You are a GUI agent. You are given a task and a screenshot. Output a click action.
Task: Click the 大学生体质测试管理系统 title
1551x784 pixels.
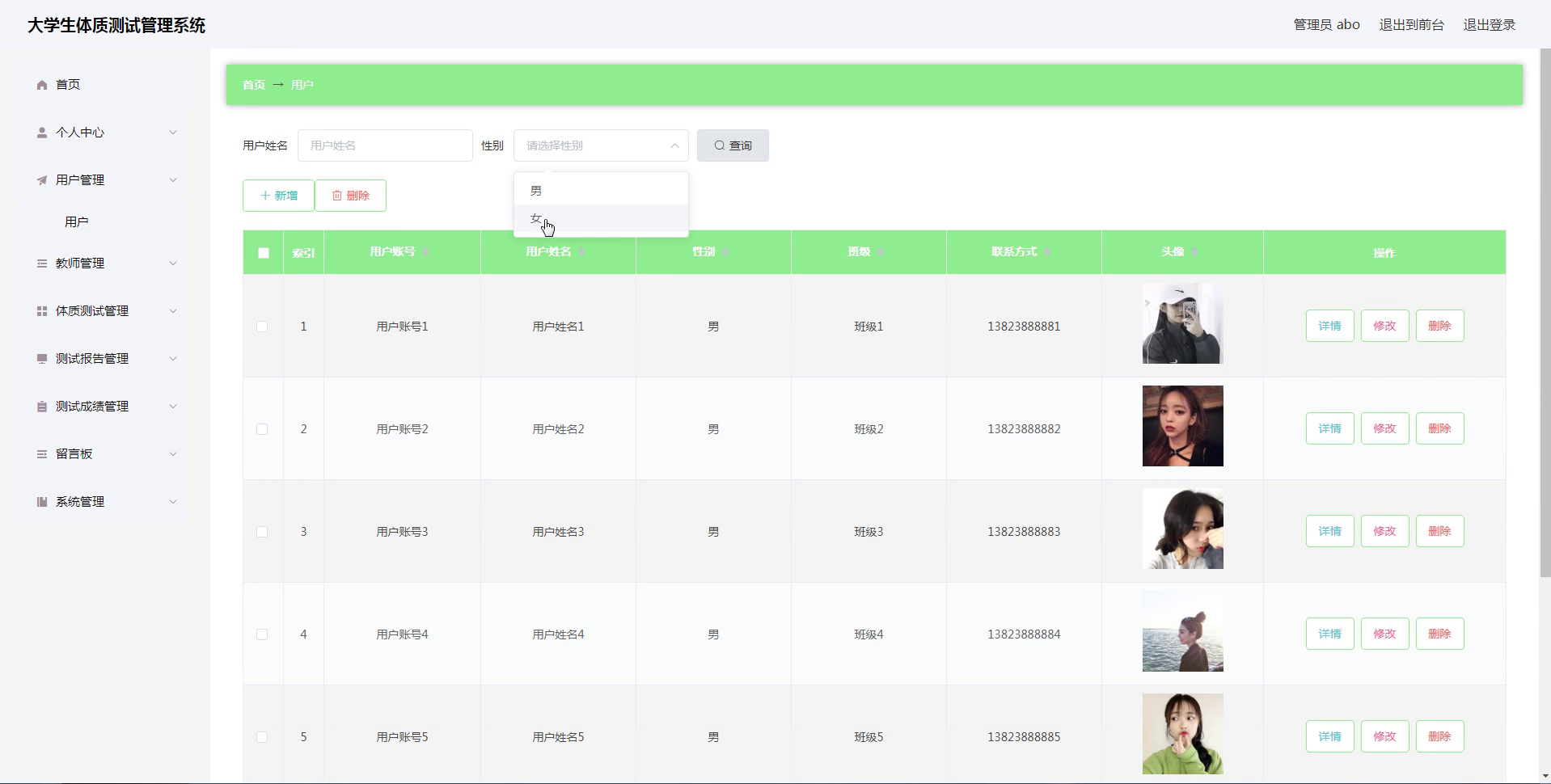pyautogui.click(x=116, y=26)
